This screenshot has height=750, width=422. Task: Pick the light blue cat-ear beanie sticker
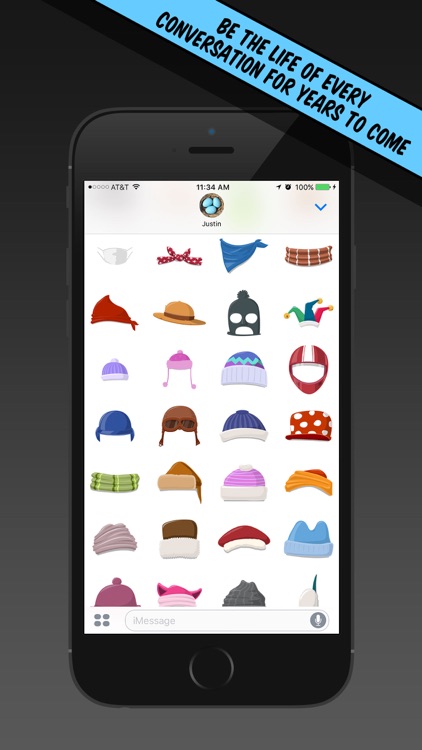pos(309,539)
